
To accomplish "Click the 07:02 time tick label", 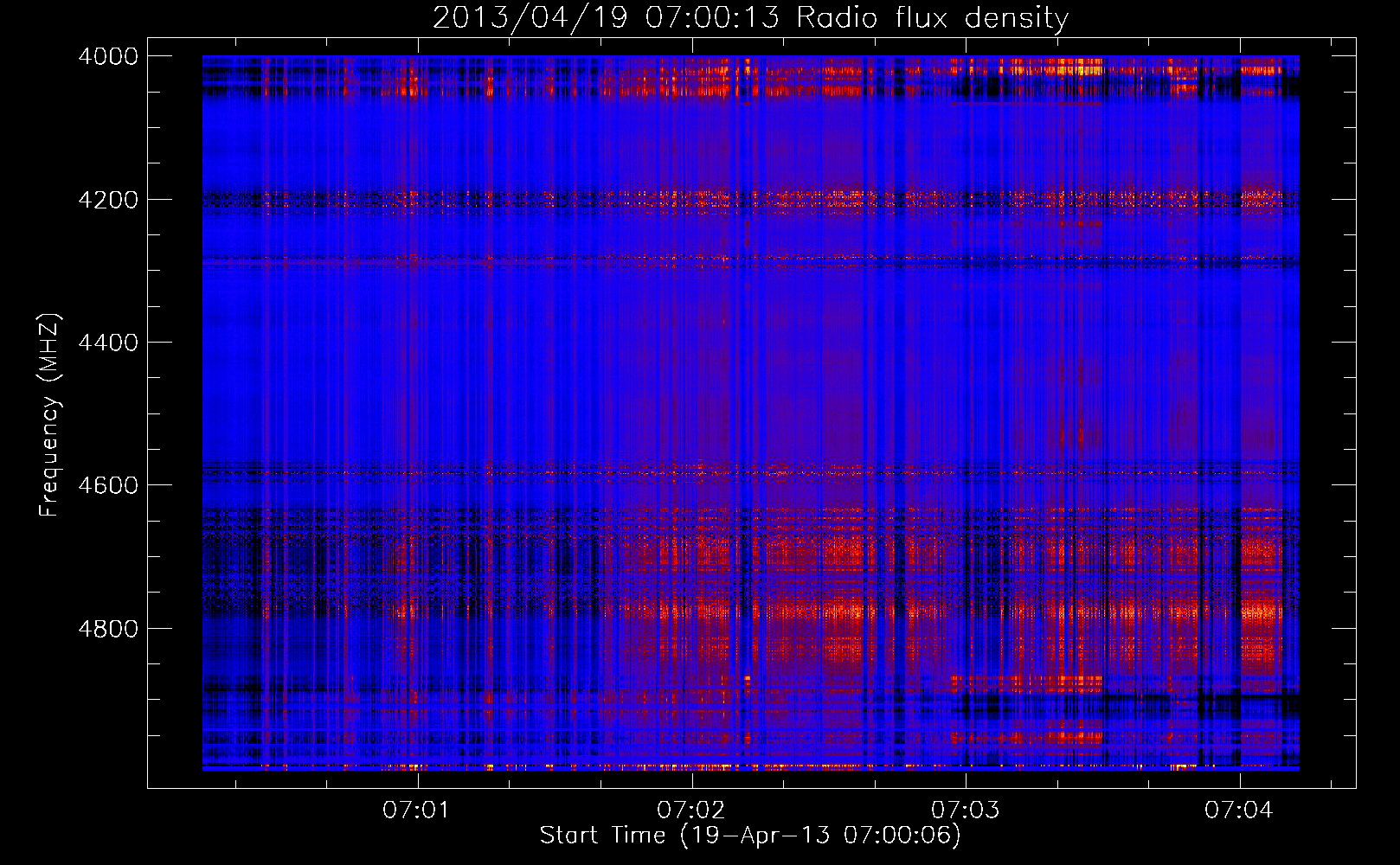I will click(691, 810).
